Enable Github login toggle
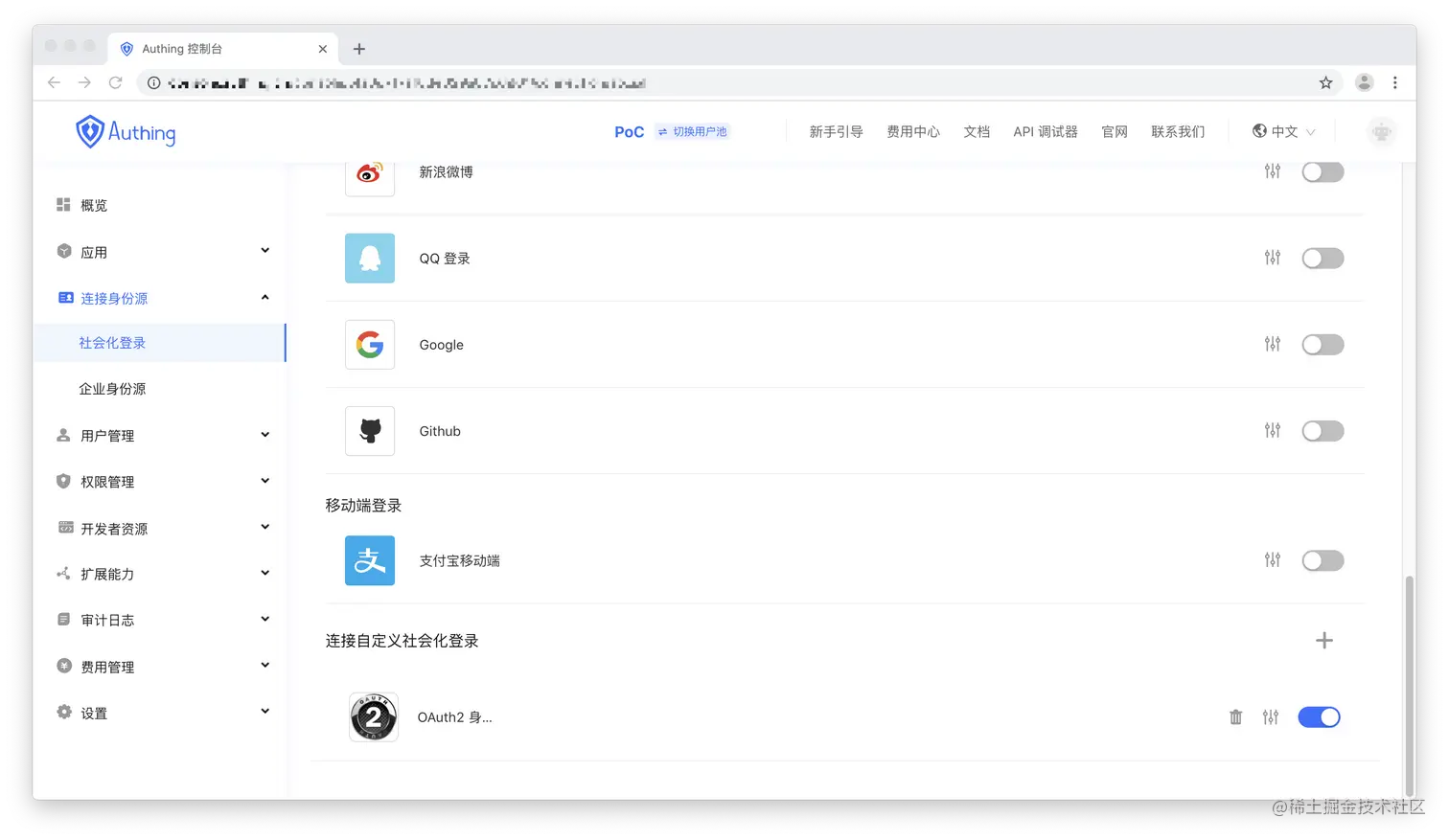Screen dimensions: 1449x840 [x=1322, y=430]
